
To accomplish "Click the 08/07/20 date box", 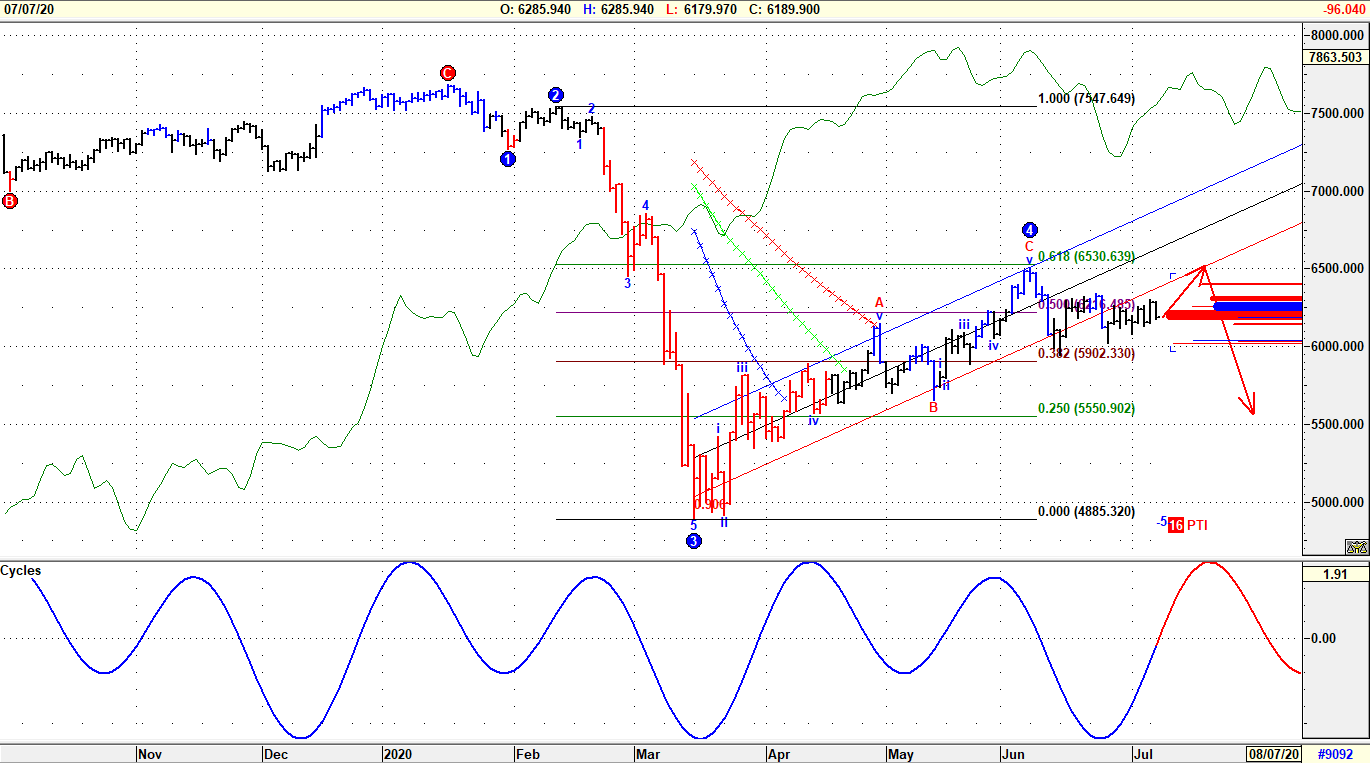I will (x=1274, y=753).
